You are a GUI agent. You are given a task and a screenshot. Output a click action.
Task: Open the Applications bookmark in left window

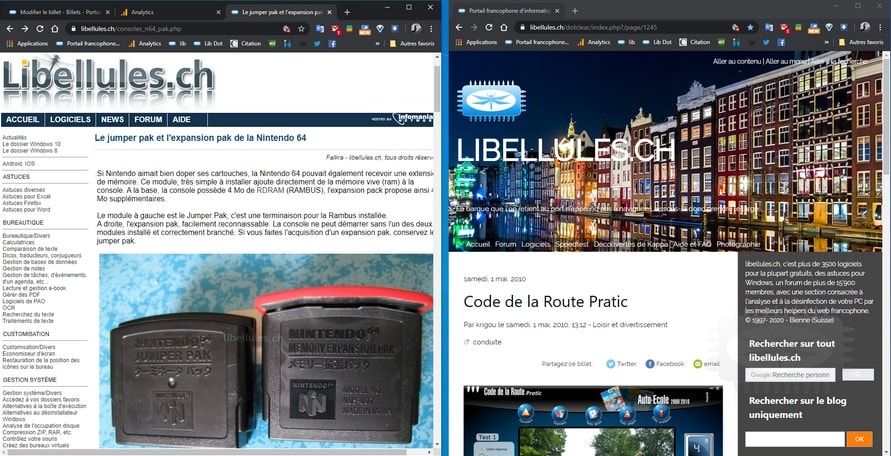click(28, 43)
